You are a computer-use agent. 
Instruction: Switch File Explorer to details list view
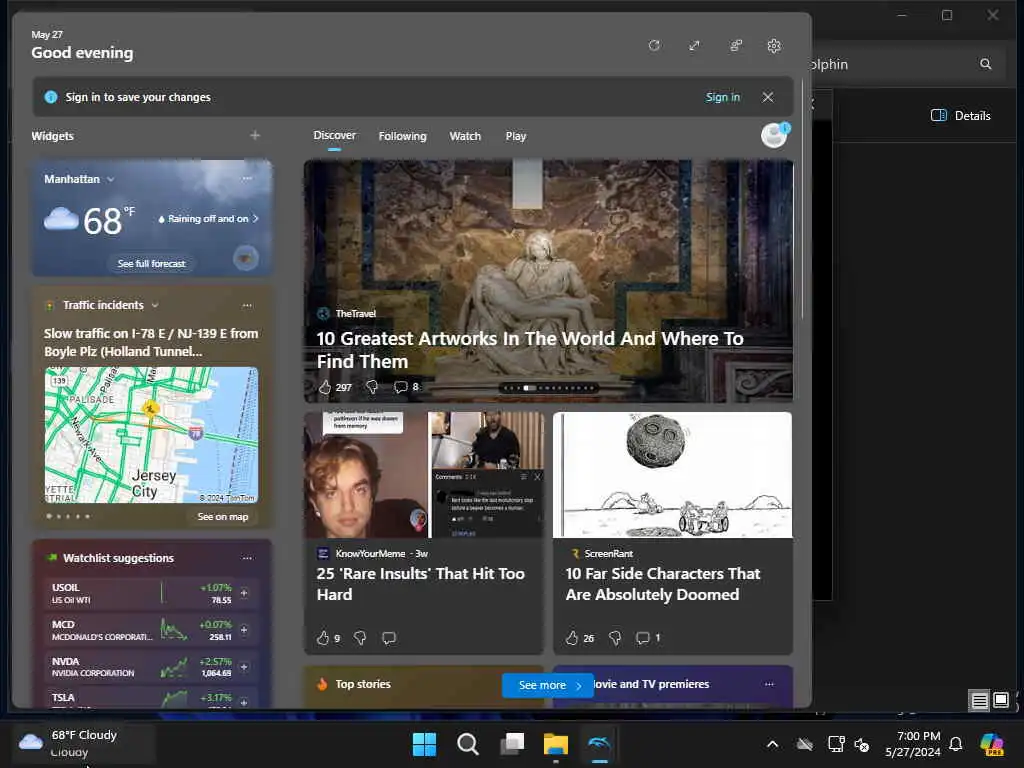coord(980,701)
